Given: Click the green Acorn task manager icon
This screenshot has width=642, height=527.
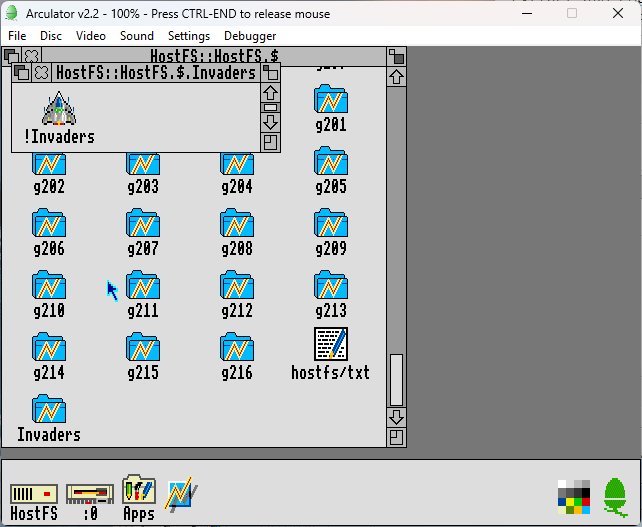Looking at the screenshot, I should point(615,497).
